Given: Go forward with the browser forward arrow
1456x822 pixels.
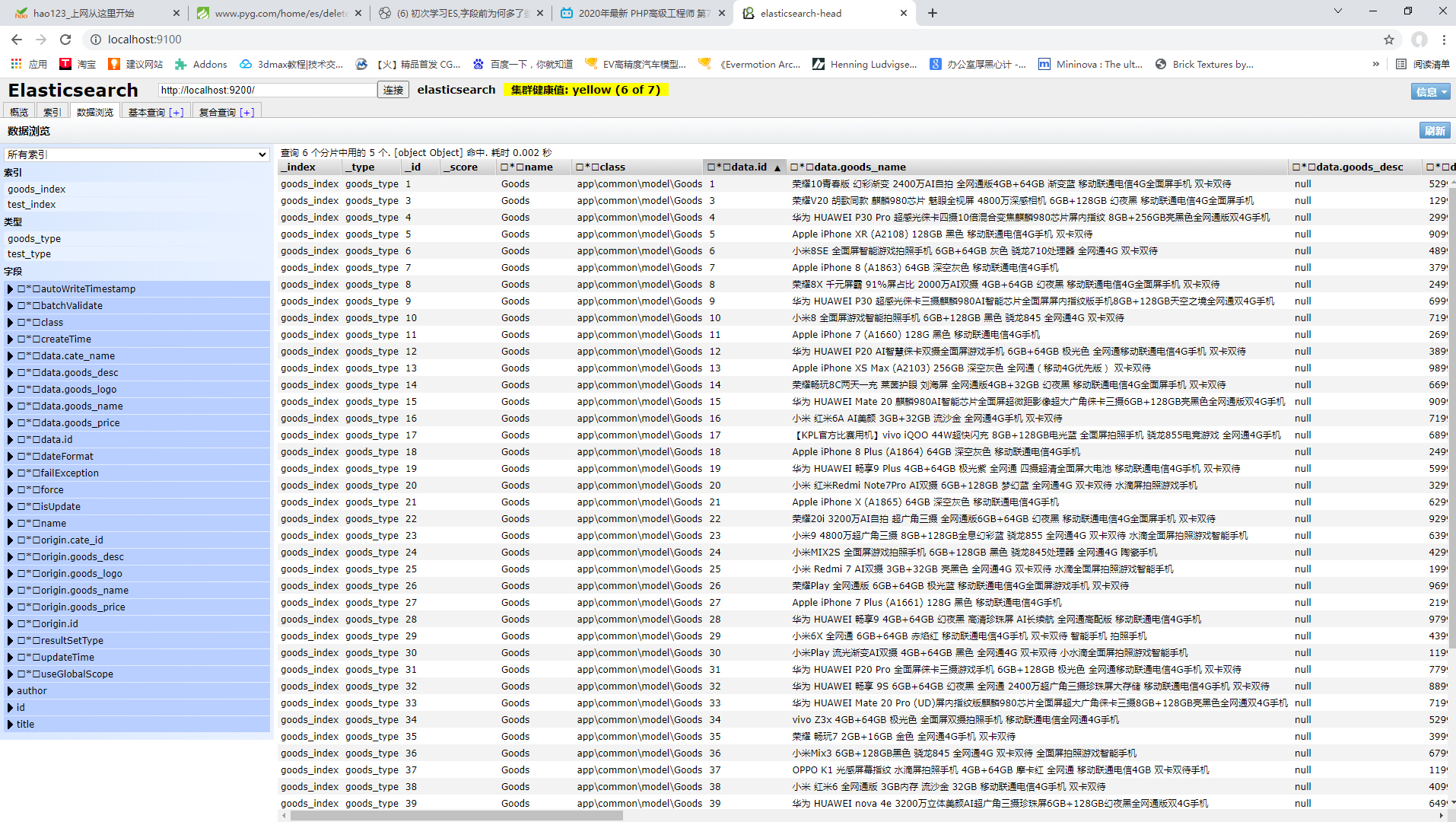Looking at the screenshot, I should pyautogui.click(x=41, y=40).
